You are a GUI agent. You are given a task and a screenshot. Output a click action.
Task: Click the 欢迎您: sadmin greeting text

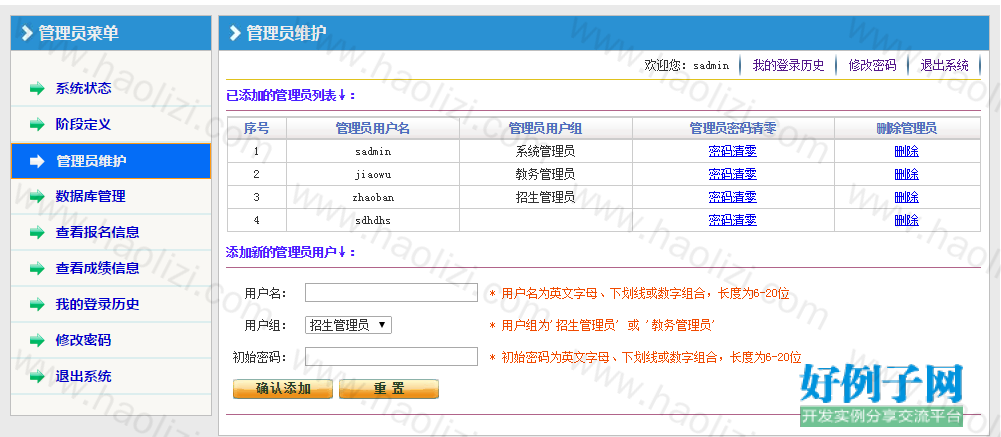point(687,65)
